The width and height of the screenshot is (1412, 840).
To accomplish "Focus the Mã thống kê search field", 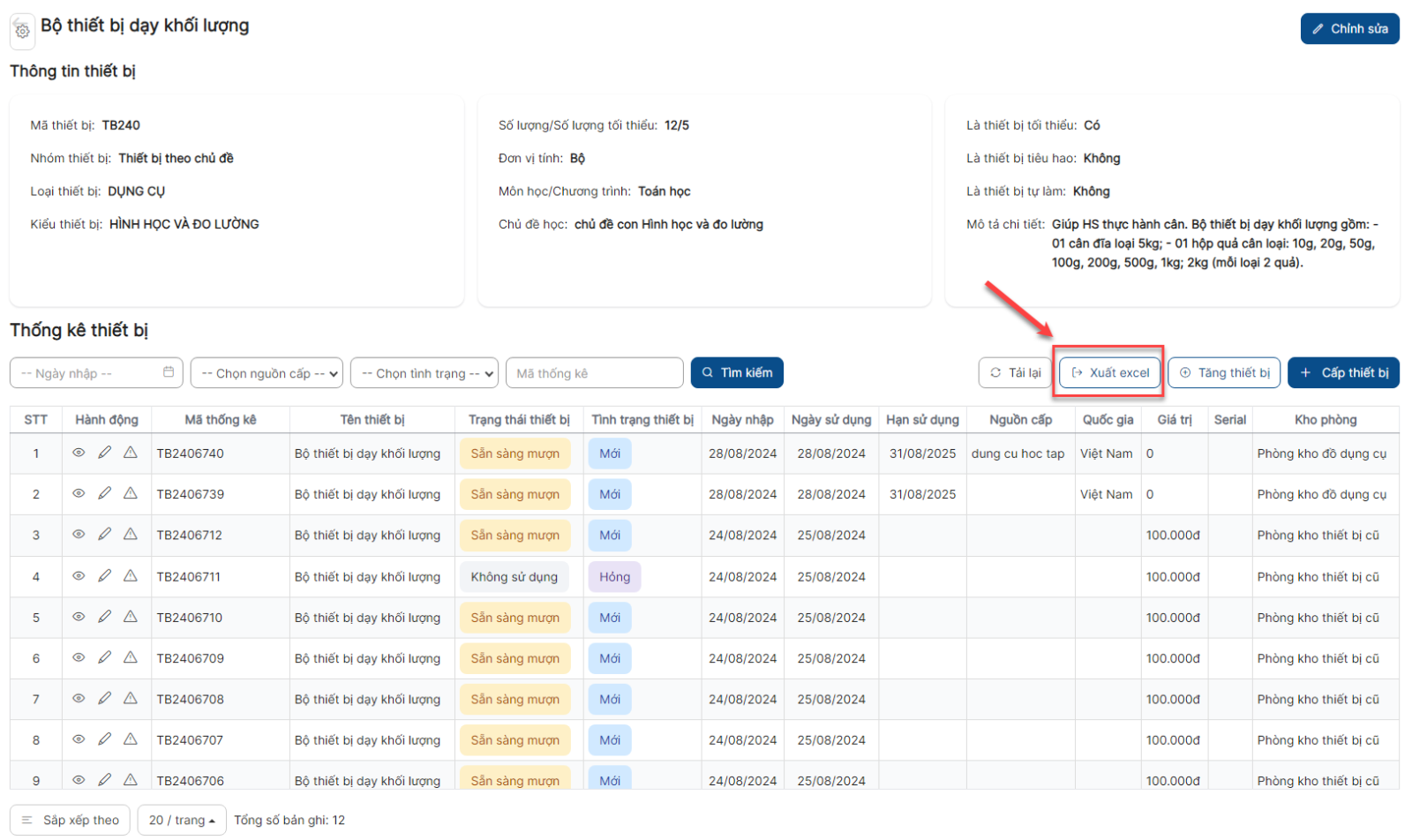I will point(595,373).
